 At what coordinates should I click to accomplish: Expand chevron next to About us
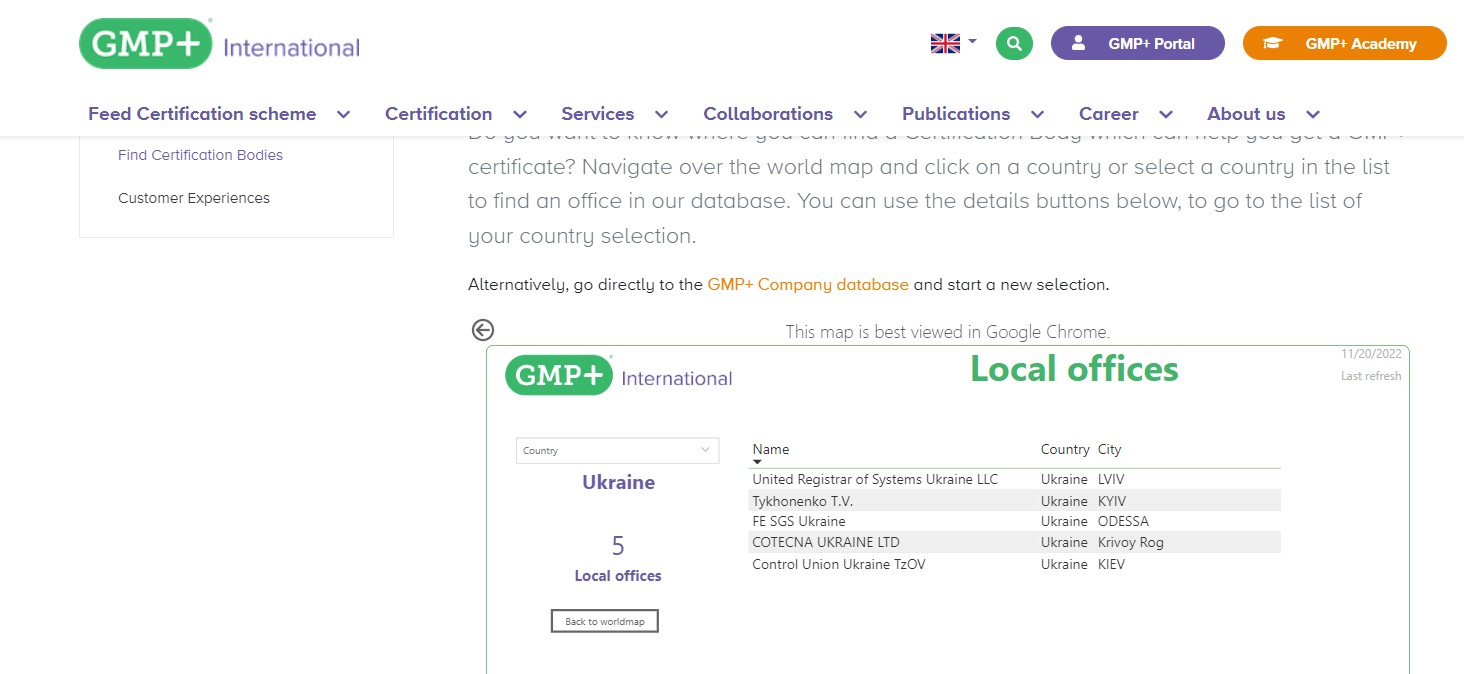pos(1313,115)
